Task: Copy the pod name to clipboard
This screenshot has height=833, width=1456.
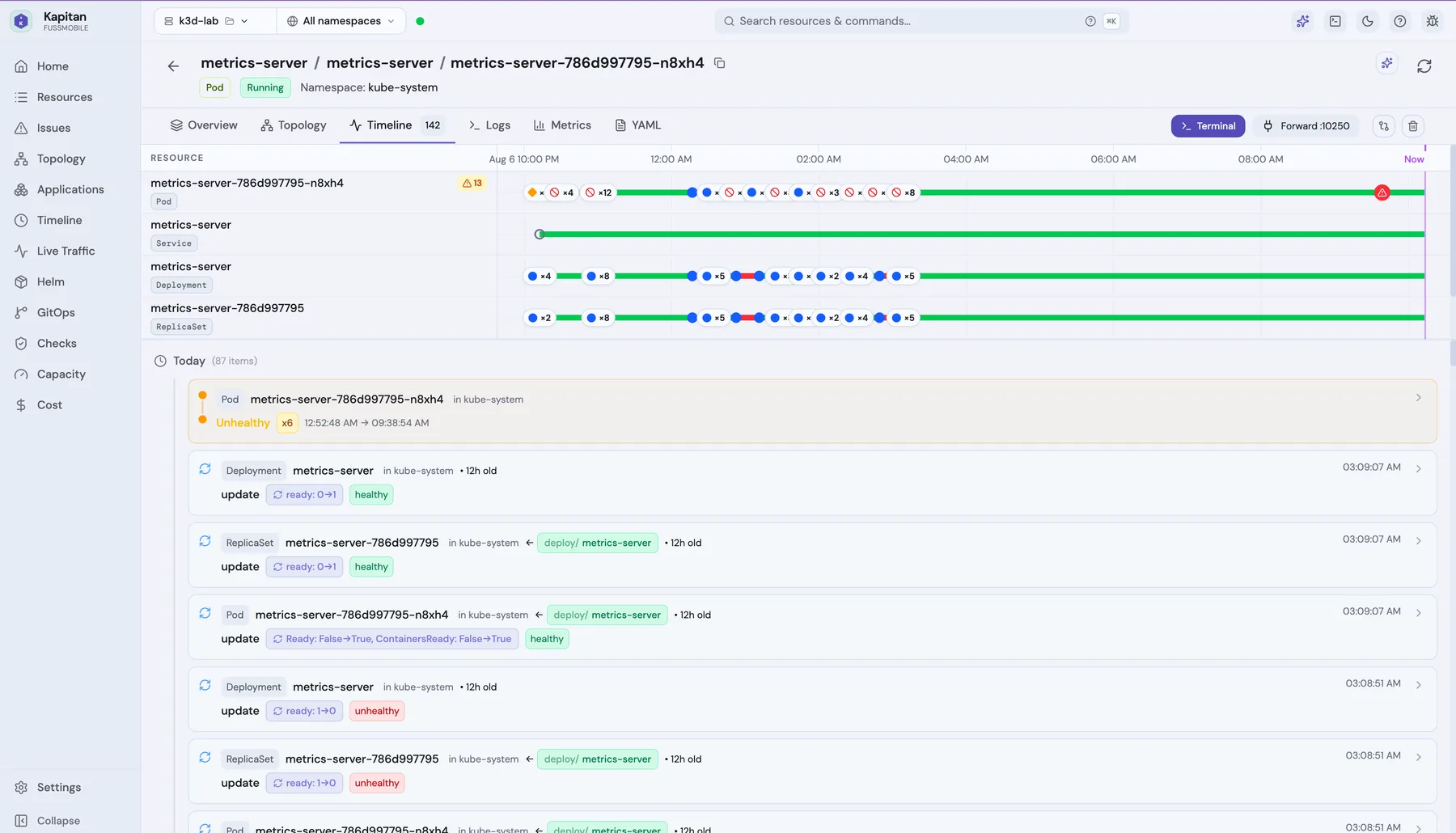Action: tap(719, 63)
